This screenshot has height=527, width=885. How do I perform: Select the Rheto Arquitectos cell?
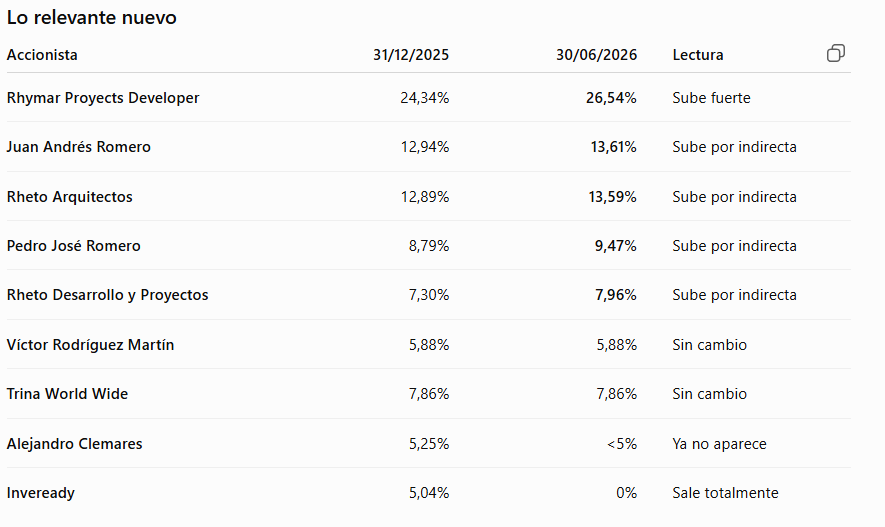point(69,196)
